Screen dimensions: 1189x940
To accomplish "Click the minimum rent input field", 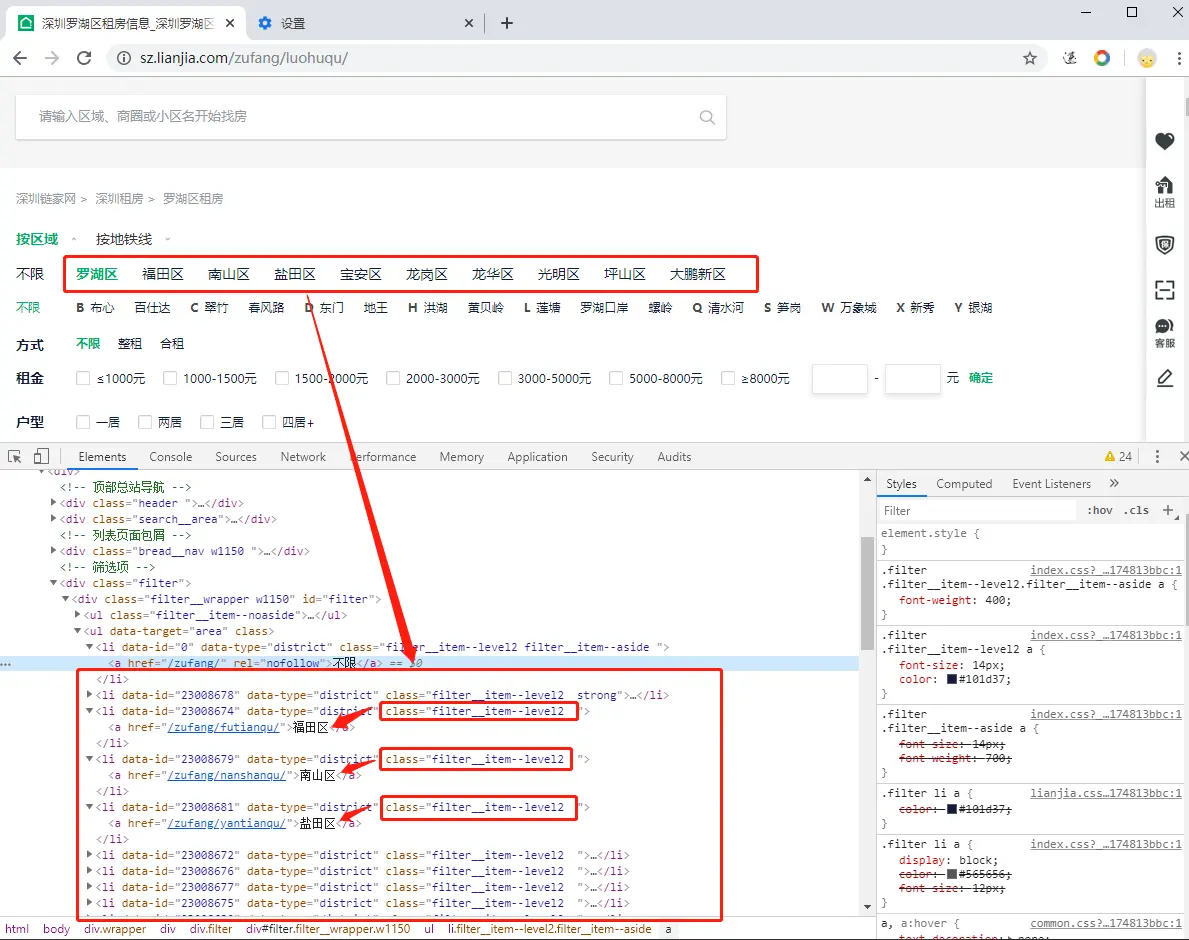I will click(839, 378).
